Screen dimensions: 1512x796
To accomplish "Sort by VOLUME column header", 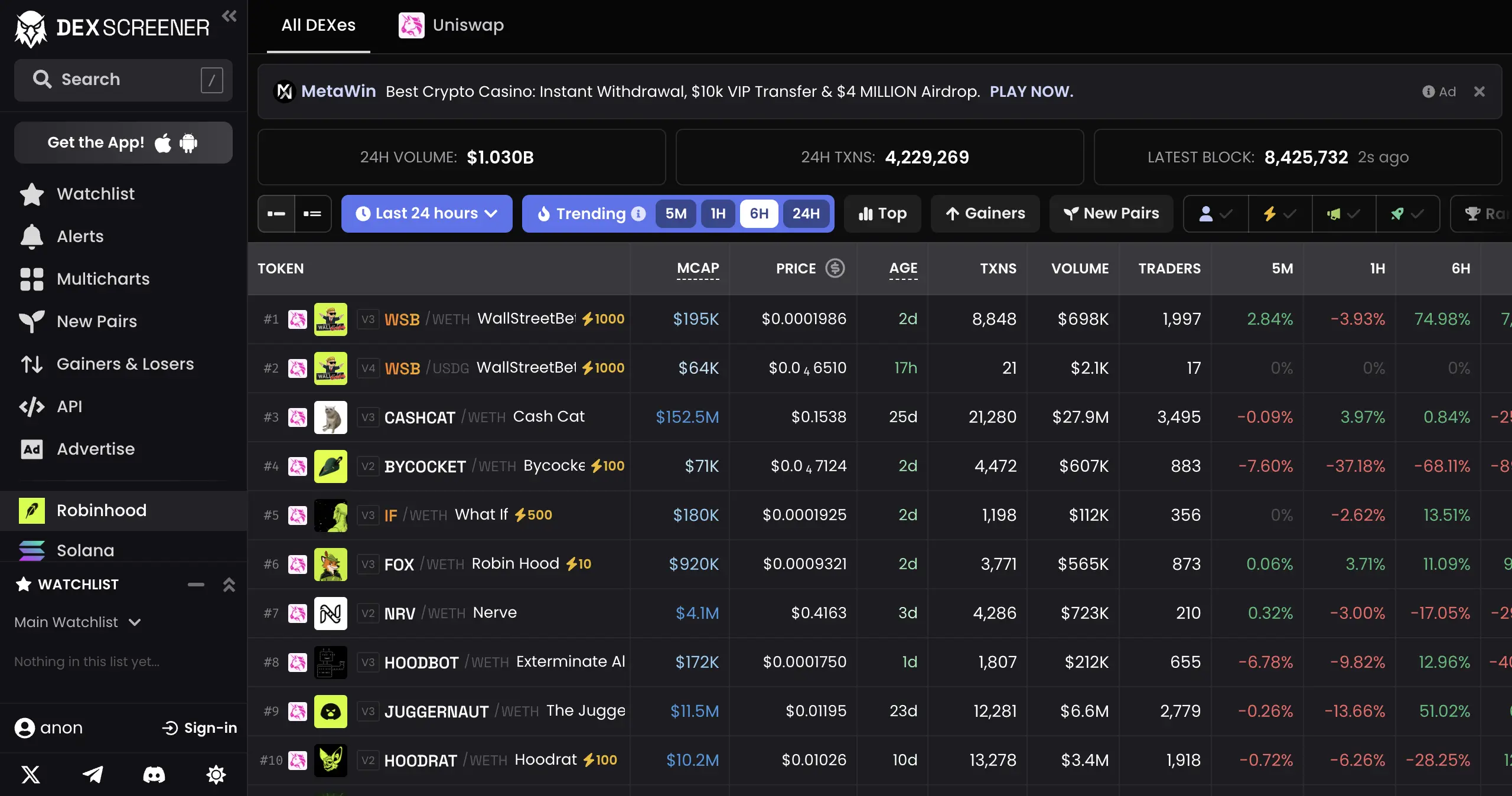I will click(x=1080, y=269).
